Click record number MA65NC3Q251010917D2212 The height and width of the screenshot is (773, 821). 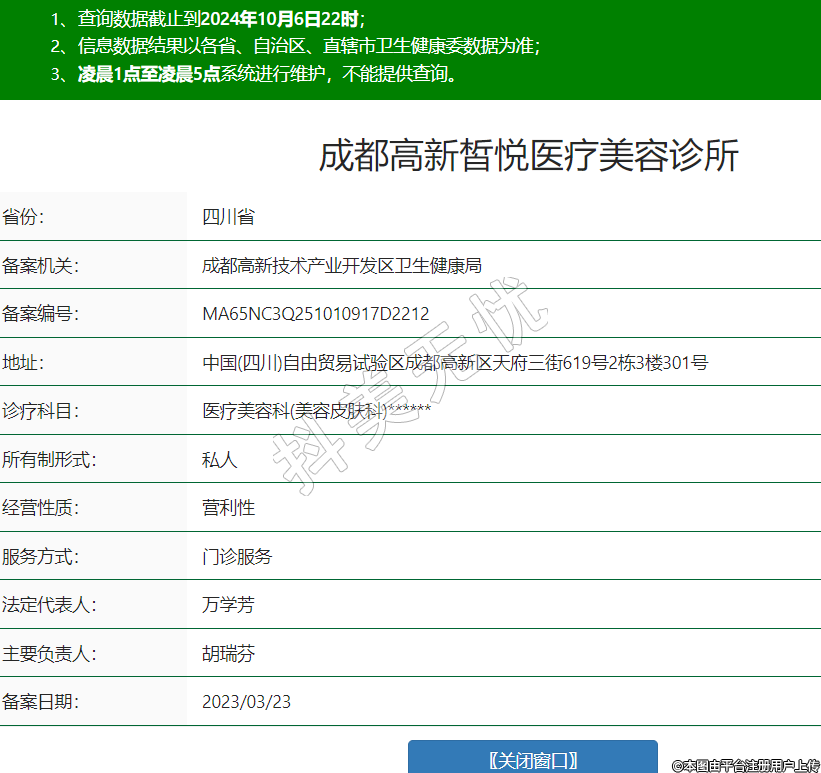coord(315,314)
